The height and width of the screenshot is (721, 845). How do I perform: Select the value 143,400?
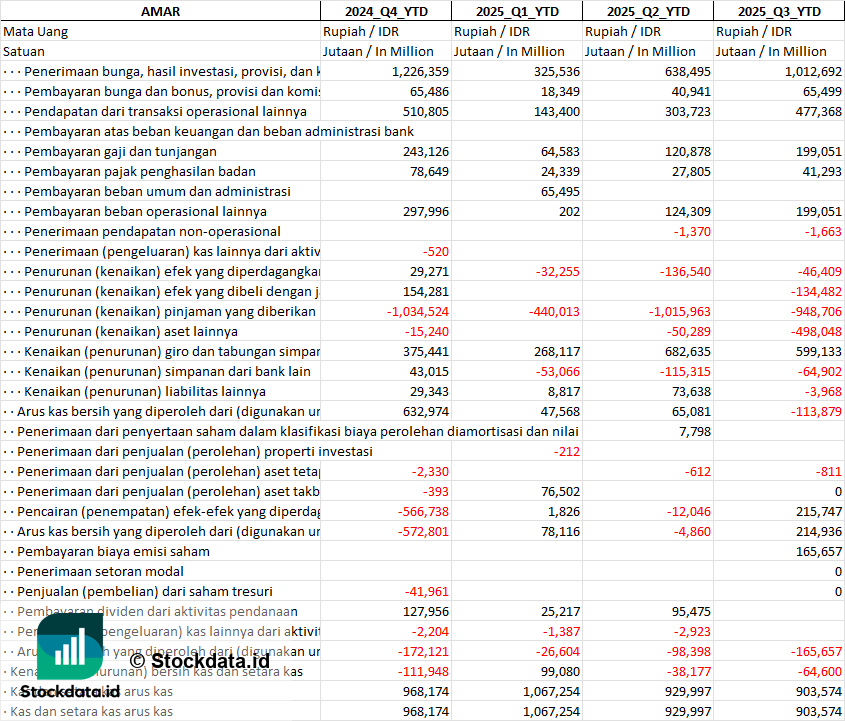click(557, 112)
